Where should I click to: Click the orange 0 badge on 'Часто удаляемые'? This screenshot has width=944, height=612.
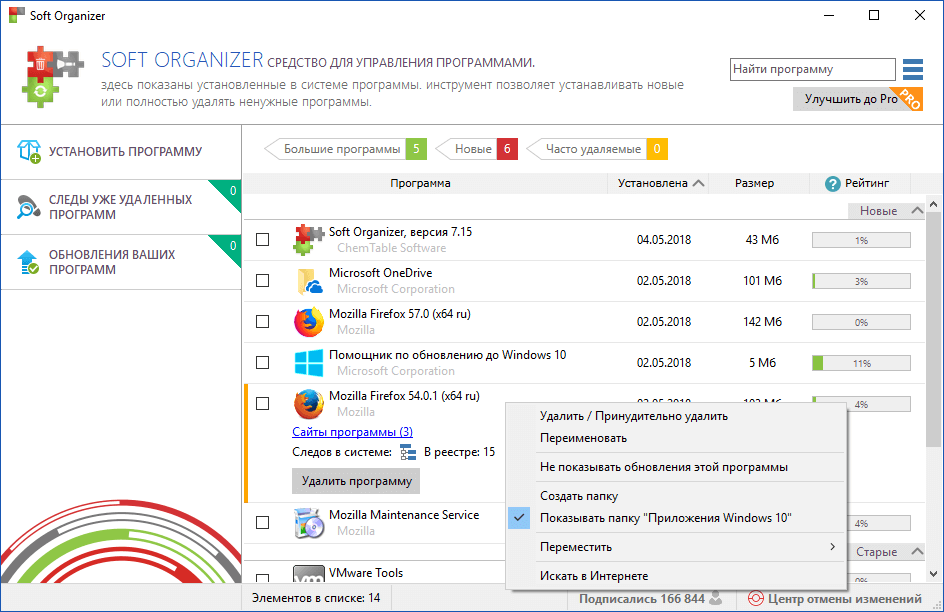pos(657,149)
